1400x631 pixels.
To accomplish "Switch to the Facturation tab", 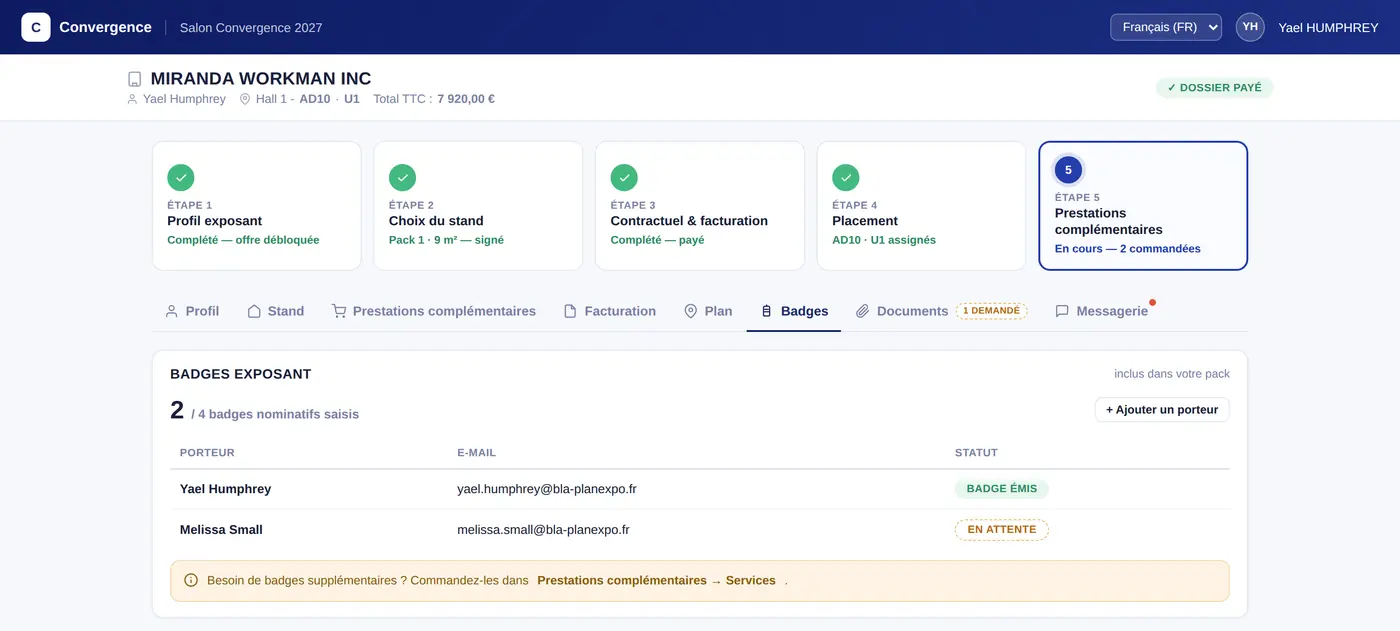I will click(610, 311).
